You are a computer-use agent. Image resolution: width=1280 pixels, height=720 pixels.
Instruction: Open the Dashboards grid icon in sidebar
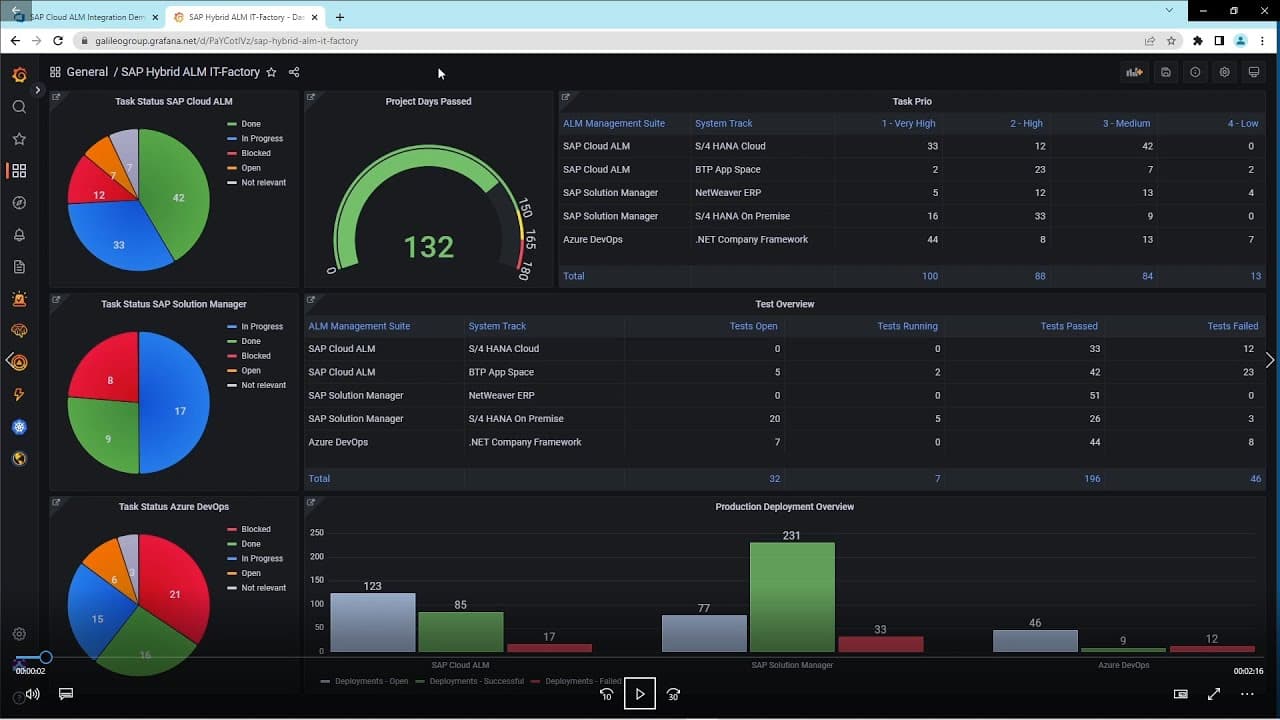pyautogui.click(x=19, y=171)
